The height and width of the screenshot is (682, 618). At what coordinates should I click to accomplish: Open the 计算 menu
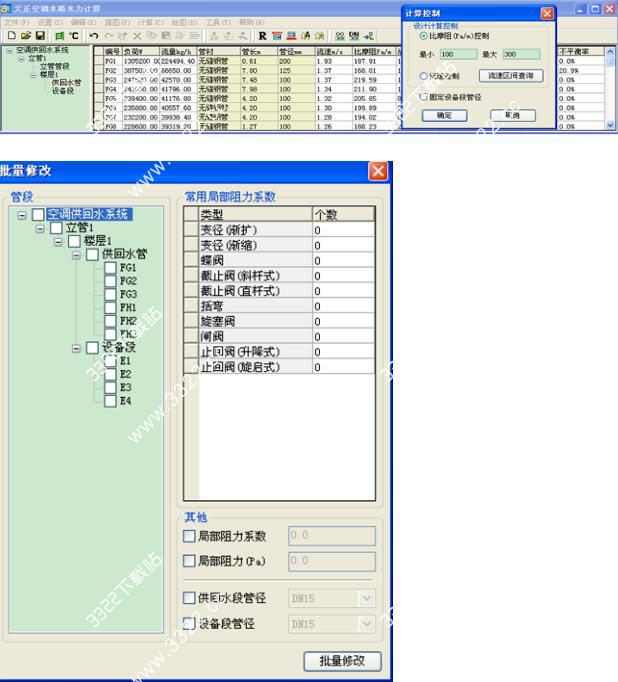151,22
